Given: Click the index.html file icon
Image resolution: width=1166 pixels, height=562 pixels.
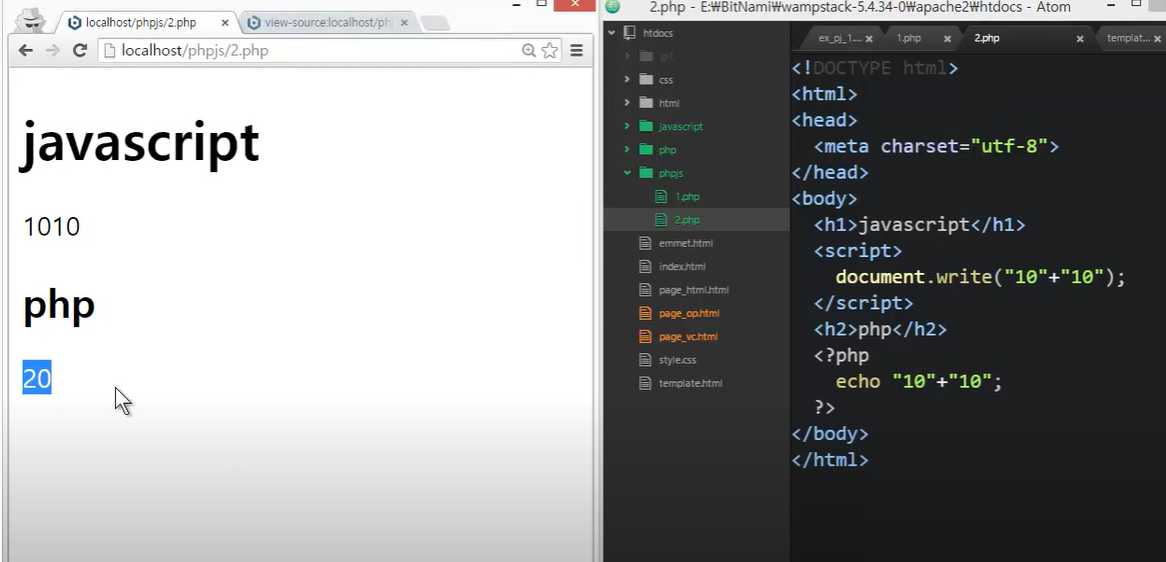Looking at the screenshot, I should tap(645, 266).
